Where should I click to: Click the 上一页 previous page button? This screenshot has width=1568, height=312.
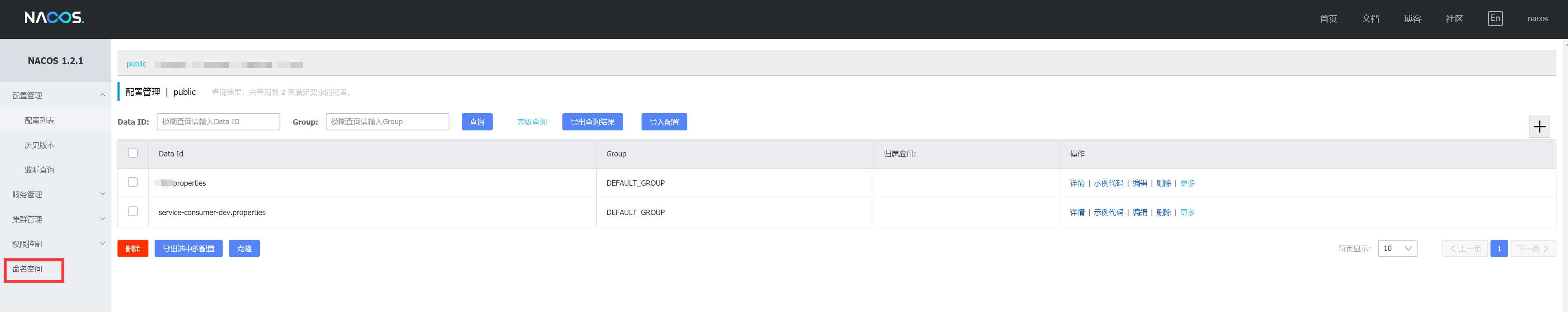[1465, 248]
